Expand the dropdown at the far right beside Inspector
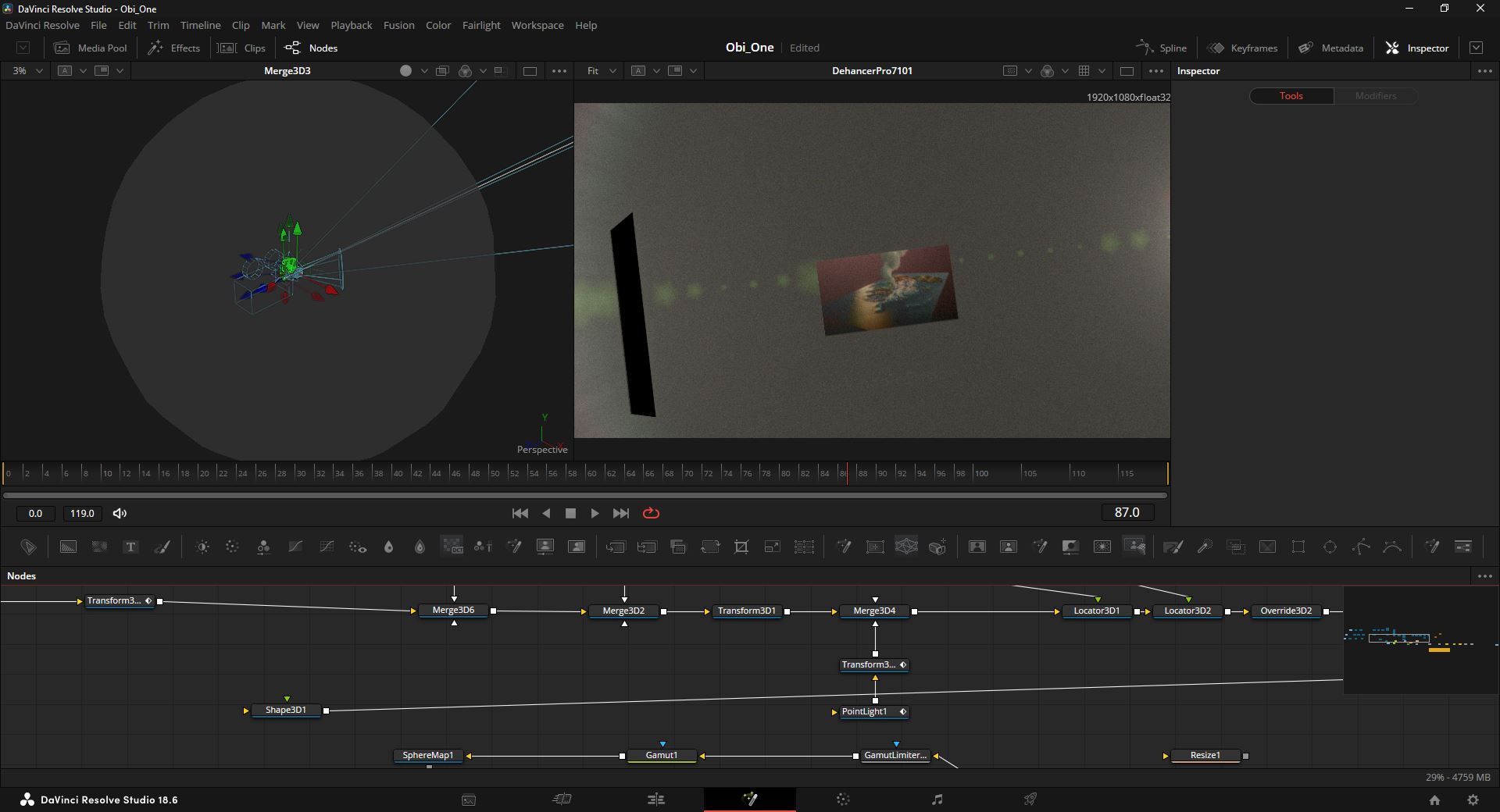The image size is (1500, 812). click(x=1476, y=48)
